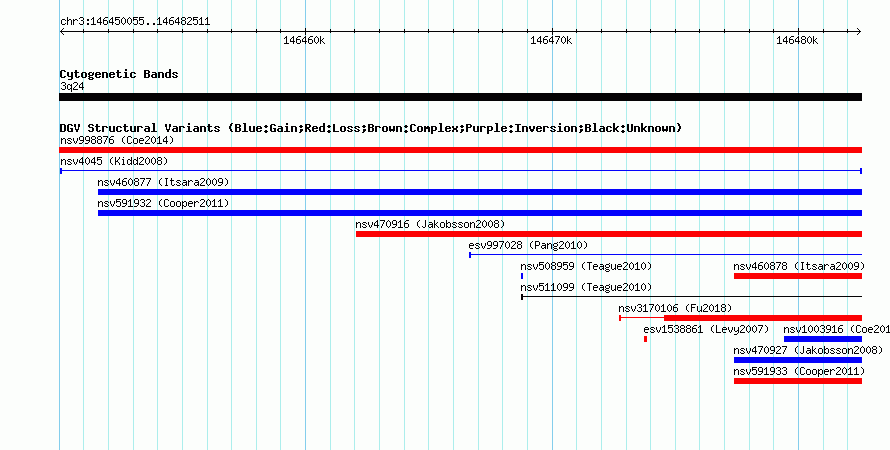This screenshot has width=890, height=450.
Task: Select the nsv1003916 label
Action: pyautogui.click(x=837, y=329)
